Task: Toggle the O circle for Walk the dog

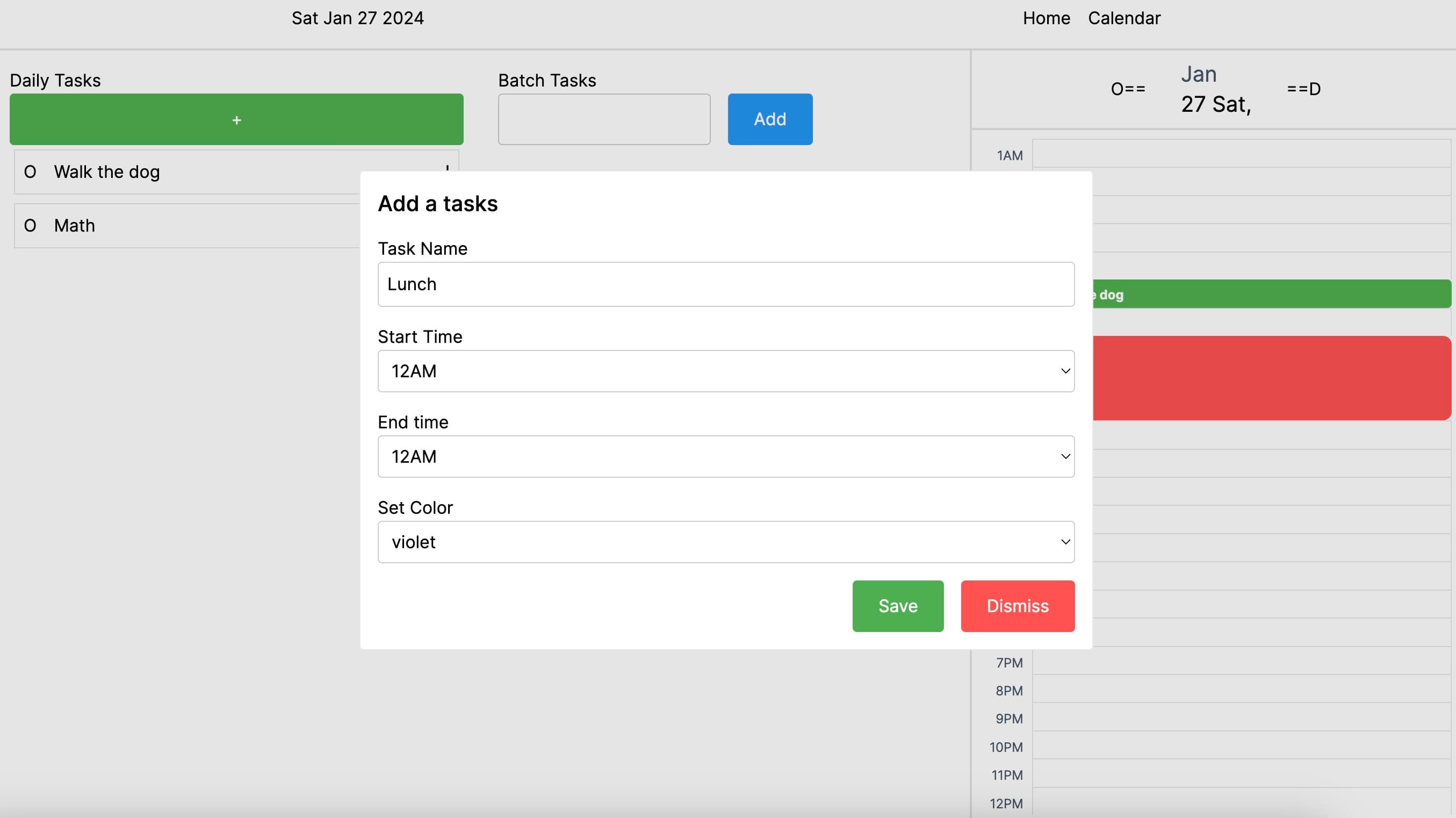Action: 30,172
